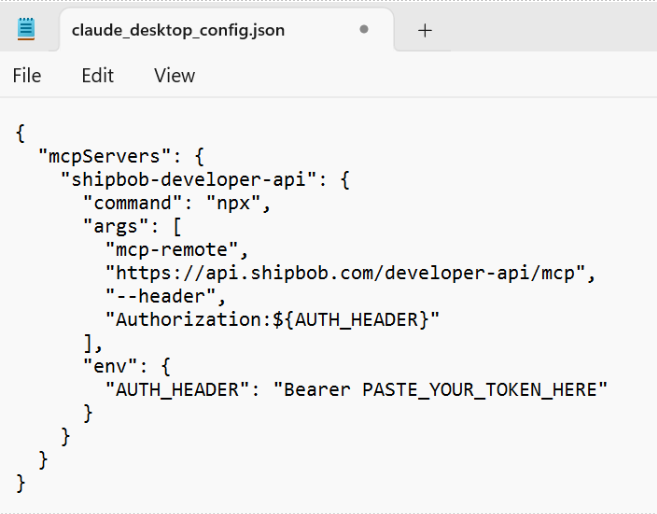657x514 pixels.
Task: Open the Edit menu
Action: (x=98, y=76)
